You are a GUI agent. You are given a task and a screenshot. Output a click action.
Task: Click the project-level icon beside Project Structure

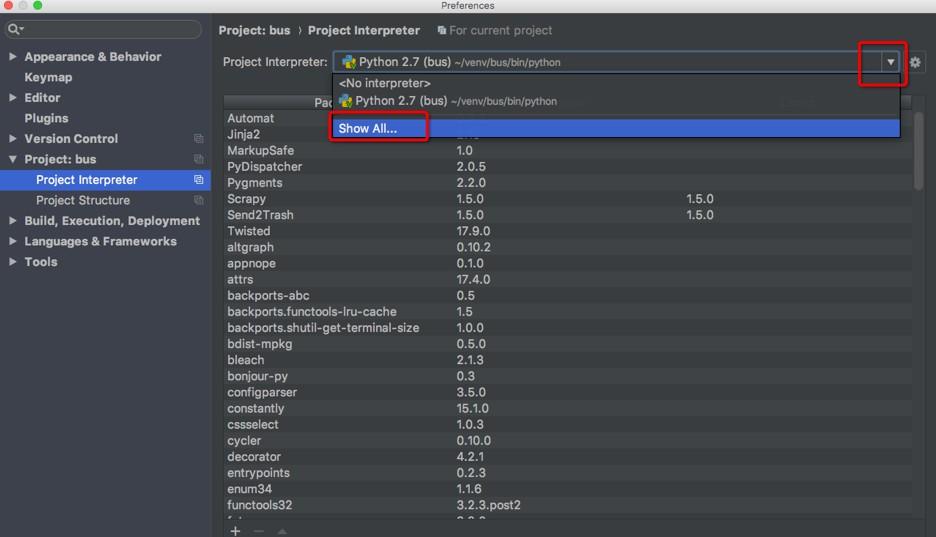[x=199, y=200]
